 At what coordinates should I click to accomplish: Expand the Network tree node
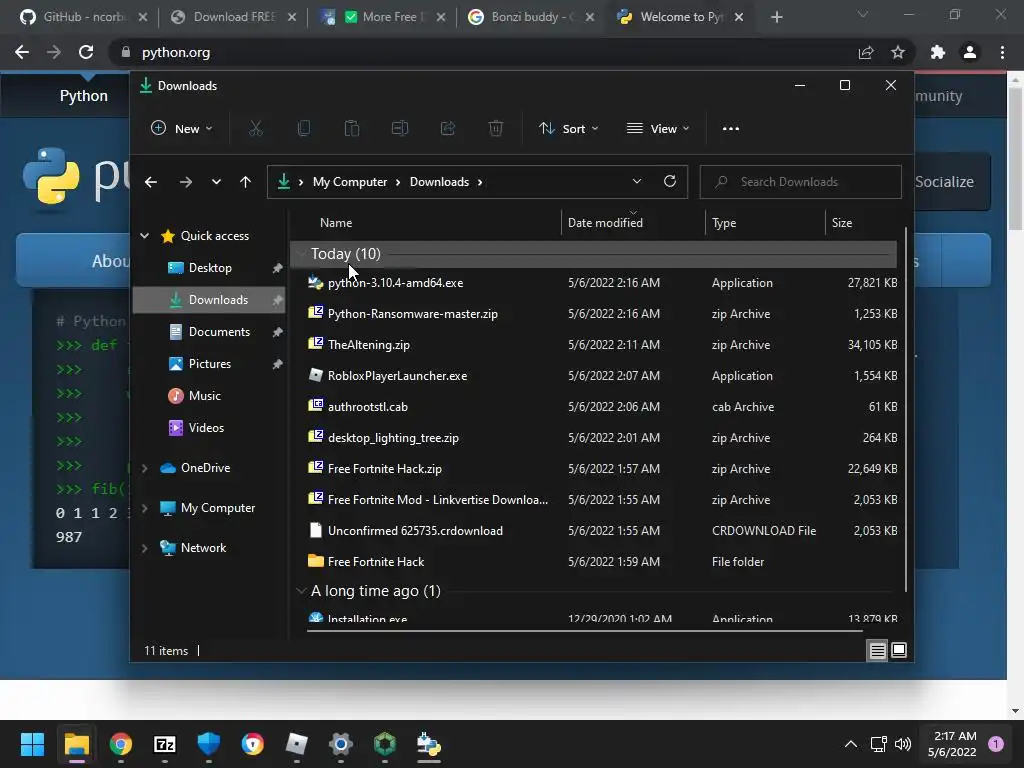pyautogui.click(x=144, y=548)
